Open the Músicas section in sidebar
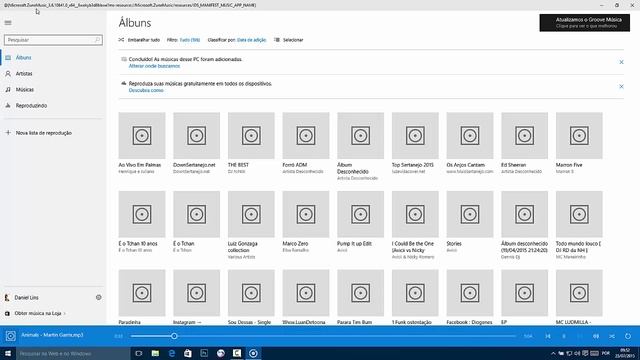 53,89
